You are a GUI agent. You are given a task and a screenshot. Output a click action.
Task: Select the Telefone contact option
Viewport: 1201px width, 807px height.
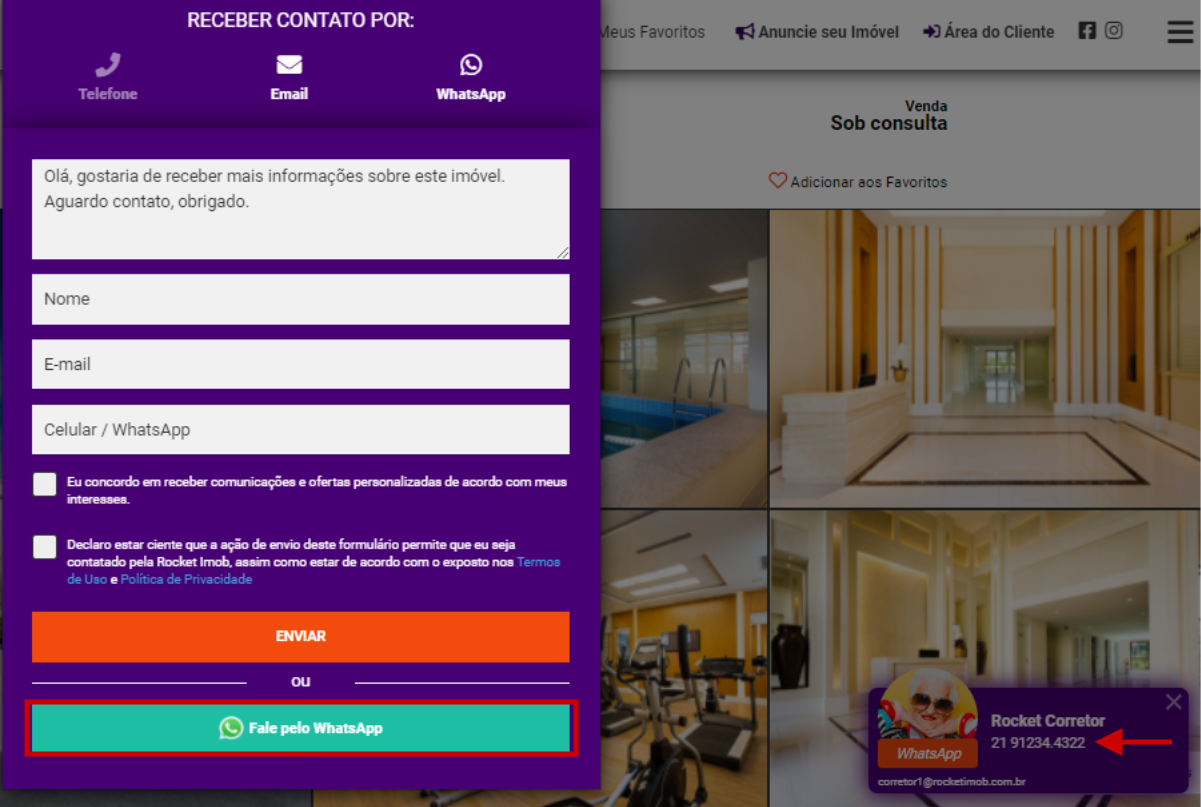pos(108,78)
